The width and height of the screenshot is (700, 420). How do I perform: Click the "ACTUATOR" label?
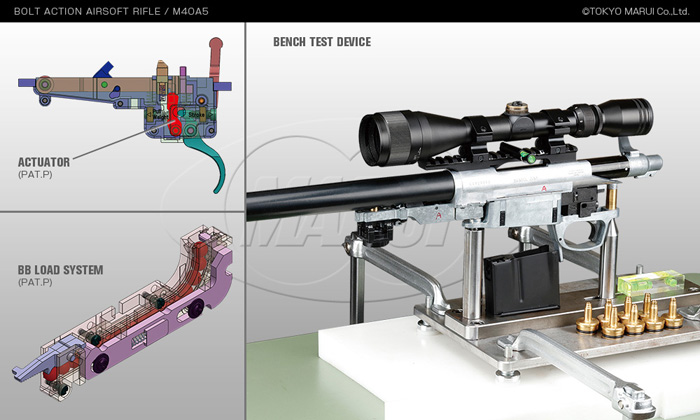[44, 162]
